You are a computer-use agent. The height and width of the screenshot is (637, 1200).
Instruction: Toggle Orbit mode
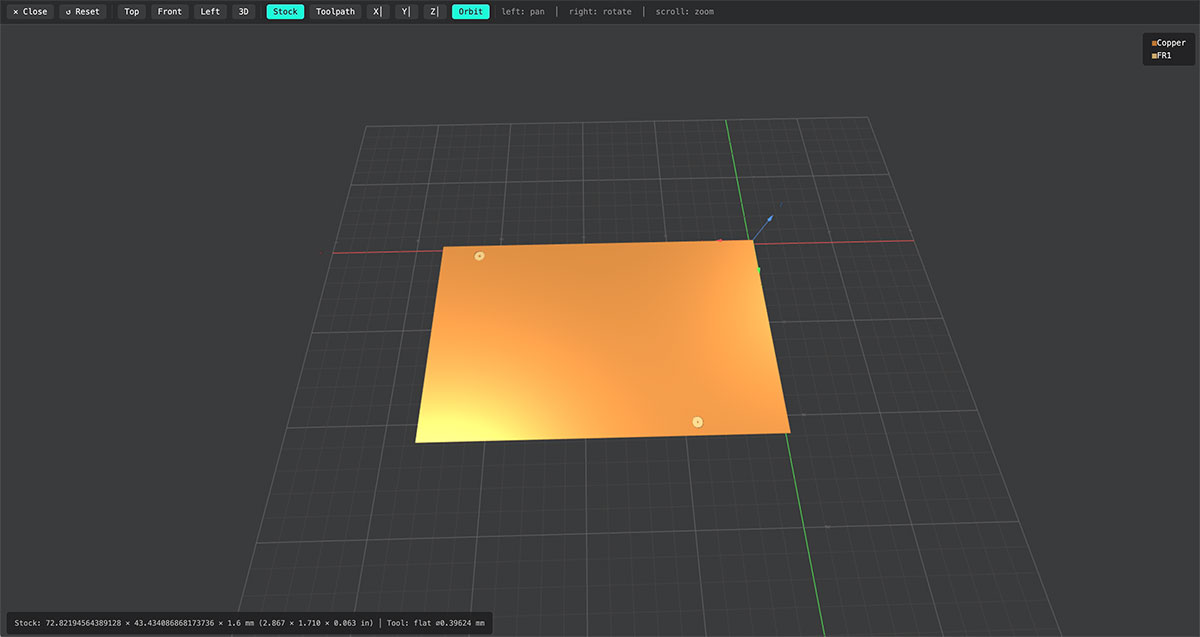coord(471,12)
